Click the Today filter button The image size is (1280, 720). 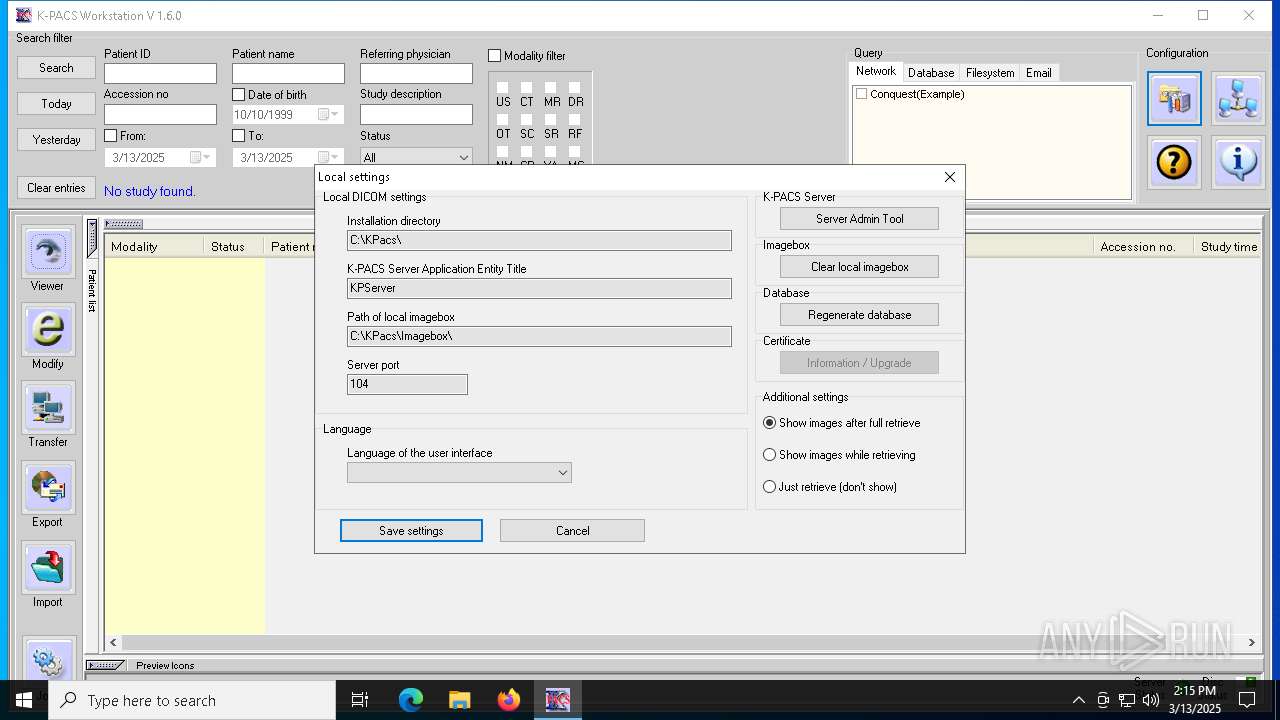(x=56, y=104)
